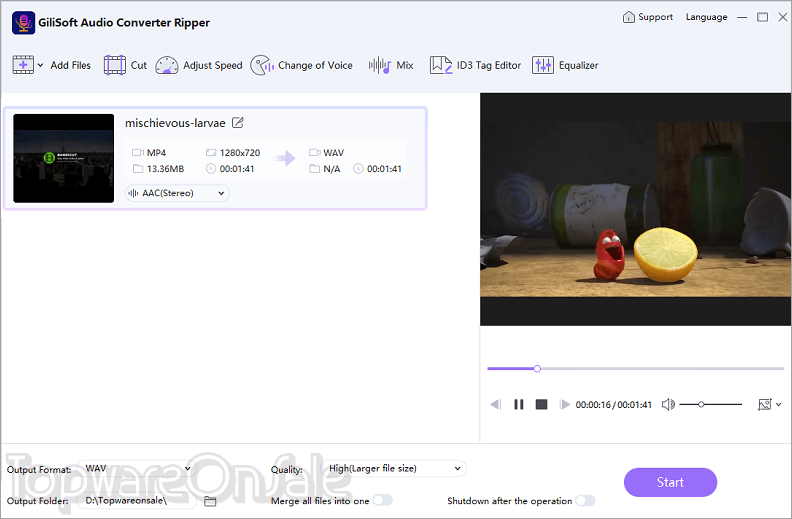Open the Mix waveform icon
The height and width of the screenshot is (519, 792).
[380, 65]
